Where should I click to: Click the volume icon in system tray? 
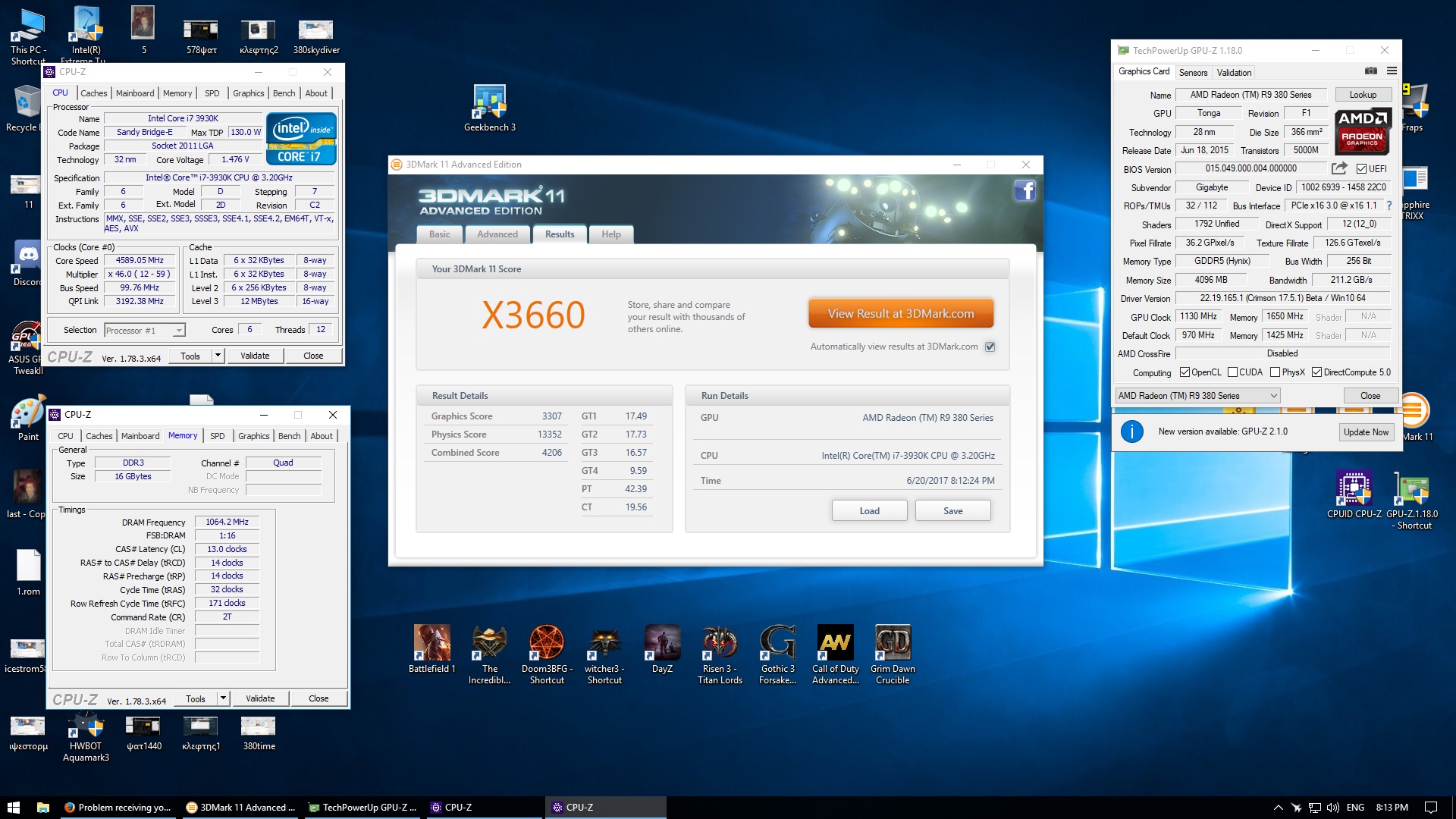point(1333,808)
